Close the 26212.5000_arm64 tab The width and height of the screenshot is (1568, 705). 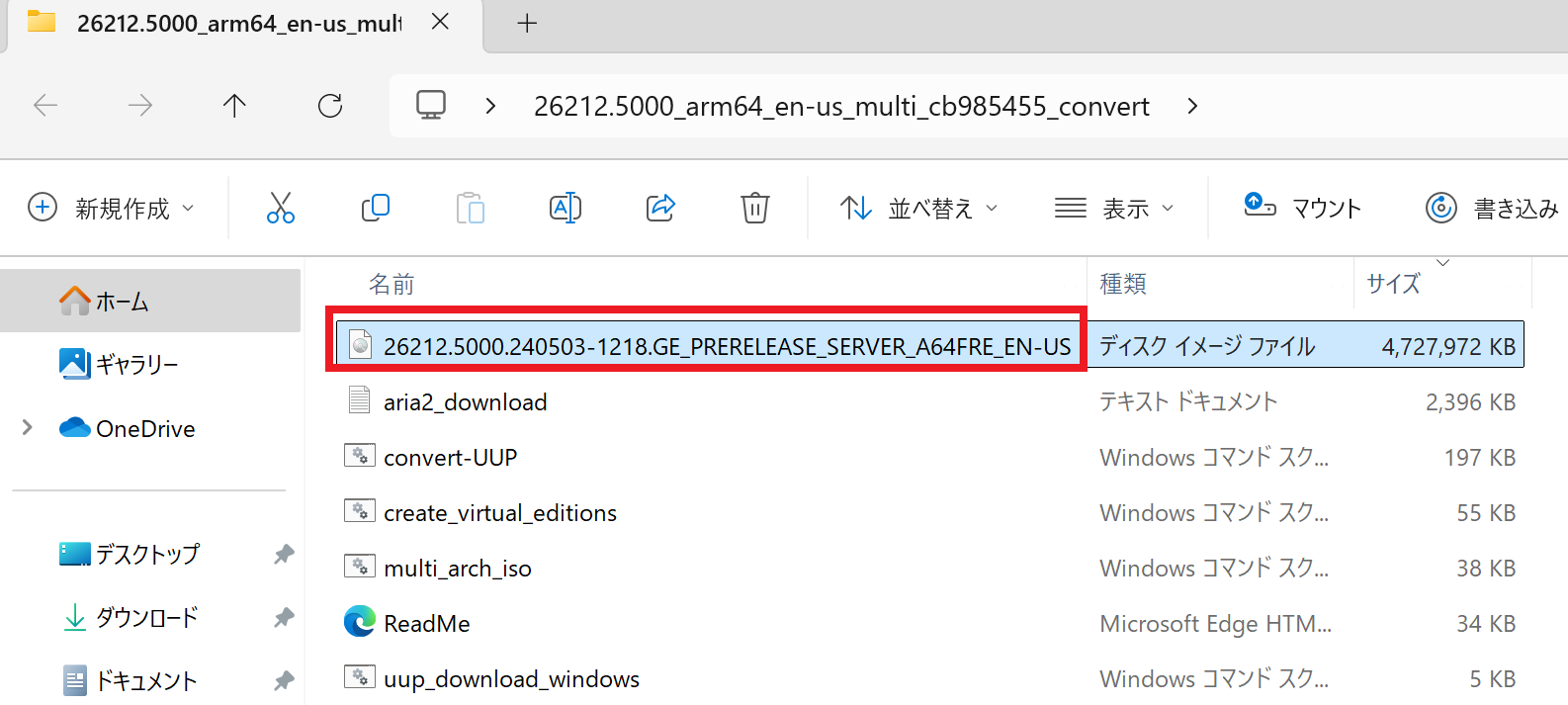tap(441, 22)
